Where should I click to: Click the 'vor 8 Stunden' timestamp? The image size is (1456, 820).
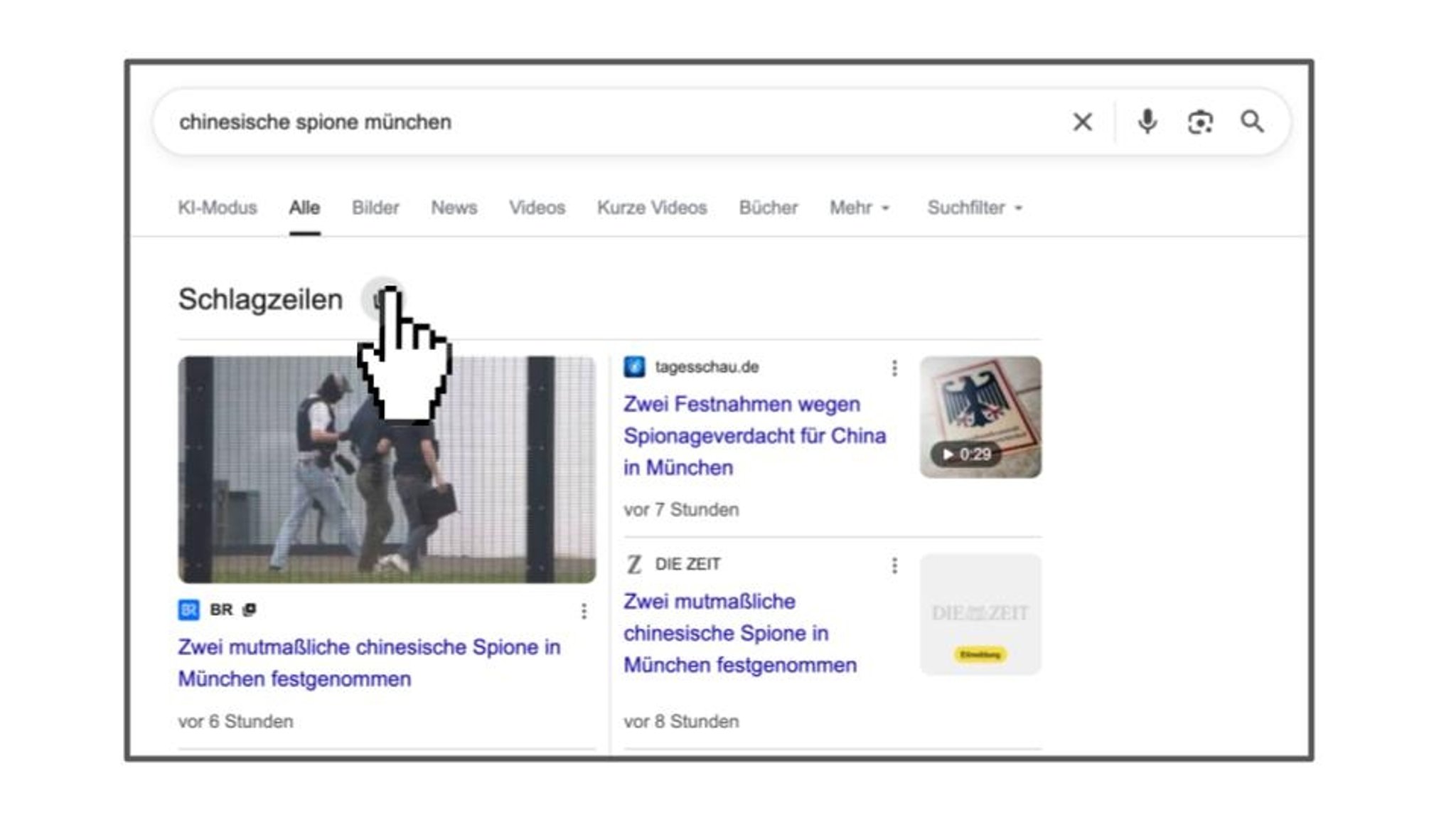coord(681,721)
